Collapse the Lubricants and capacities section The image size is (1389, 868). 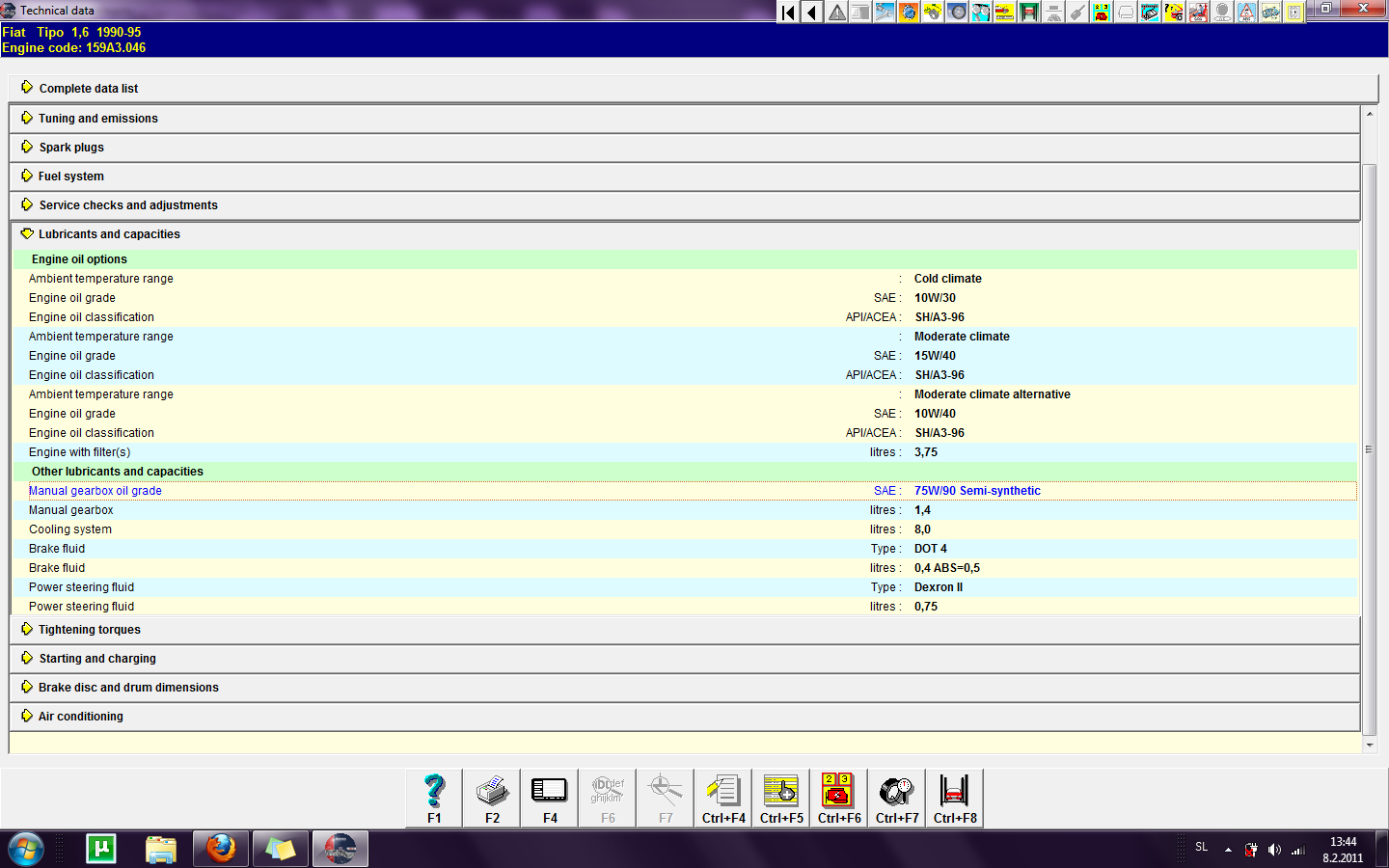pyautogui.click(x=685, y=234)
